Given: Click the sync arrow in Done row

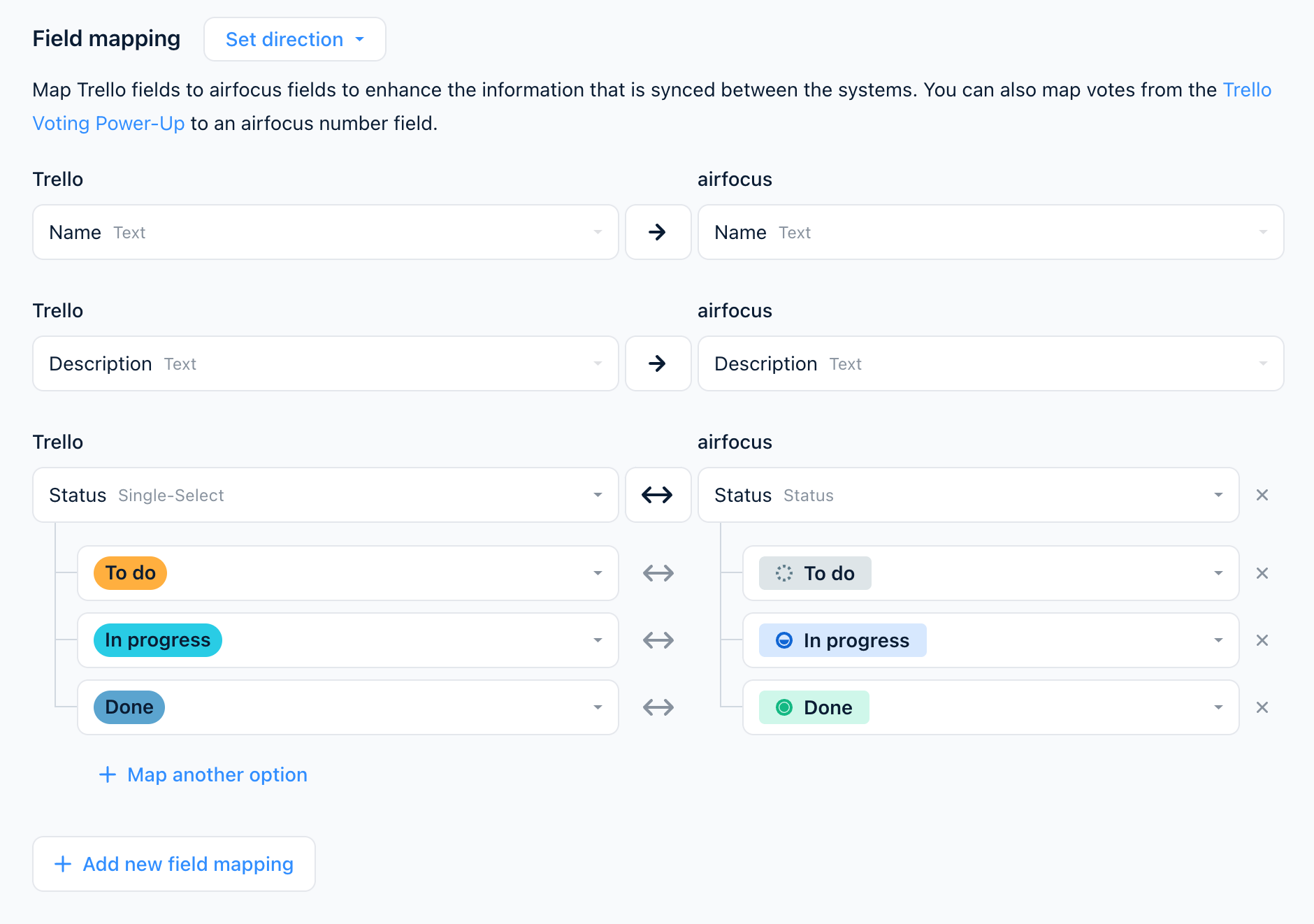Looking at the screenshot, I should (x=658, y=707).
